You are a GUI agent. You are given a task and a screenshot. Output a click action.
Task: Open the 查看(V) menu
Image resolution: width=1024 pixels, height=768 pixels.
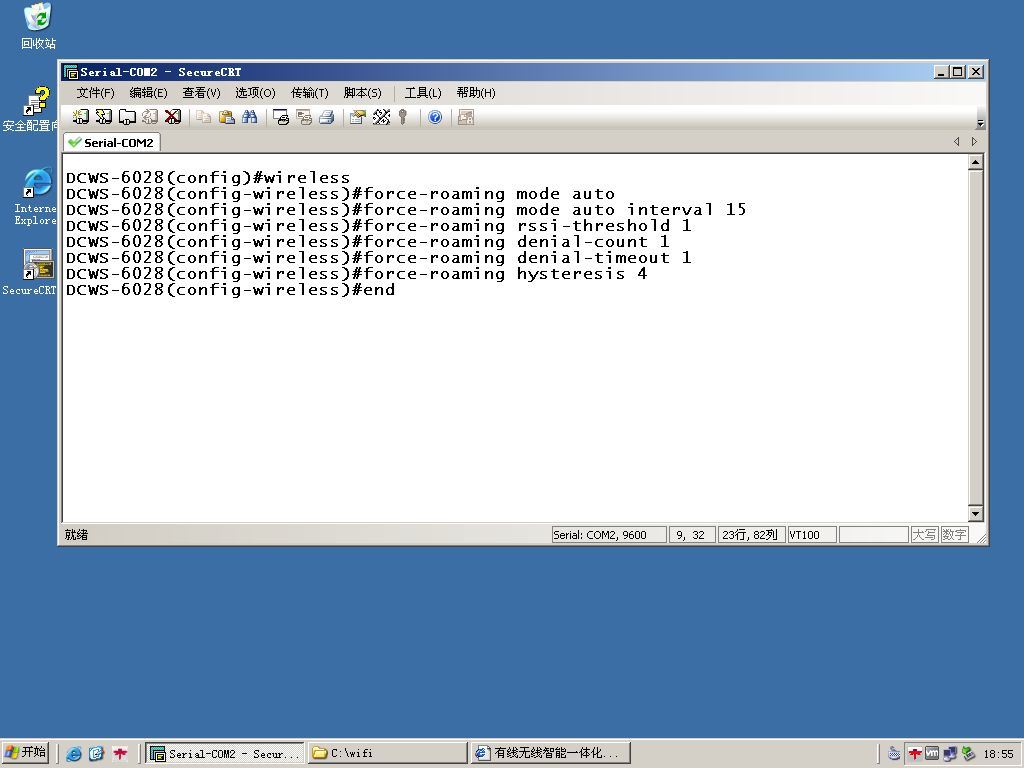[x=201, y=93]
